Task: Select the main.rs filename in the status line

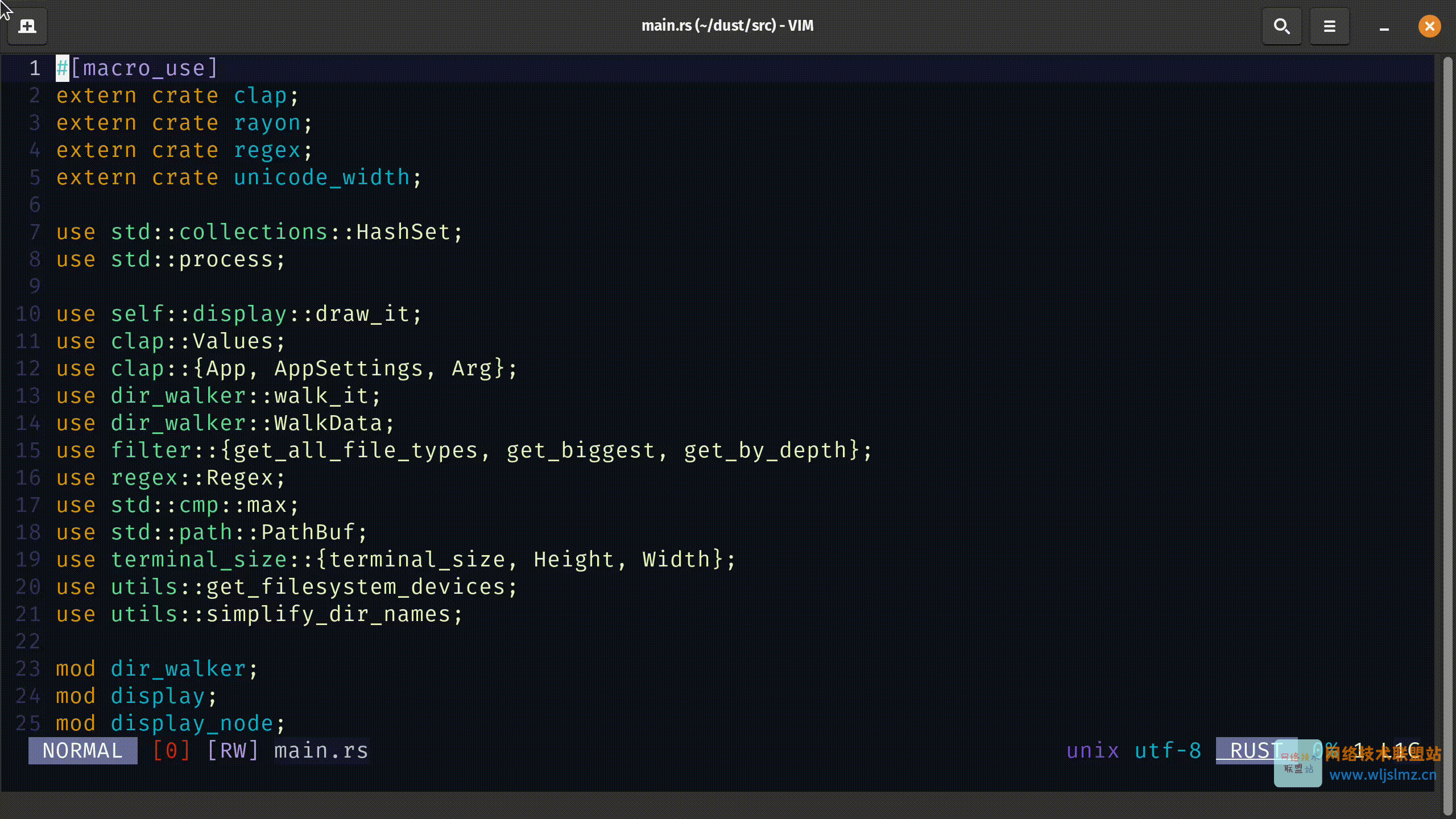Action: point(320,751)
